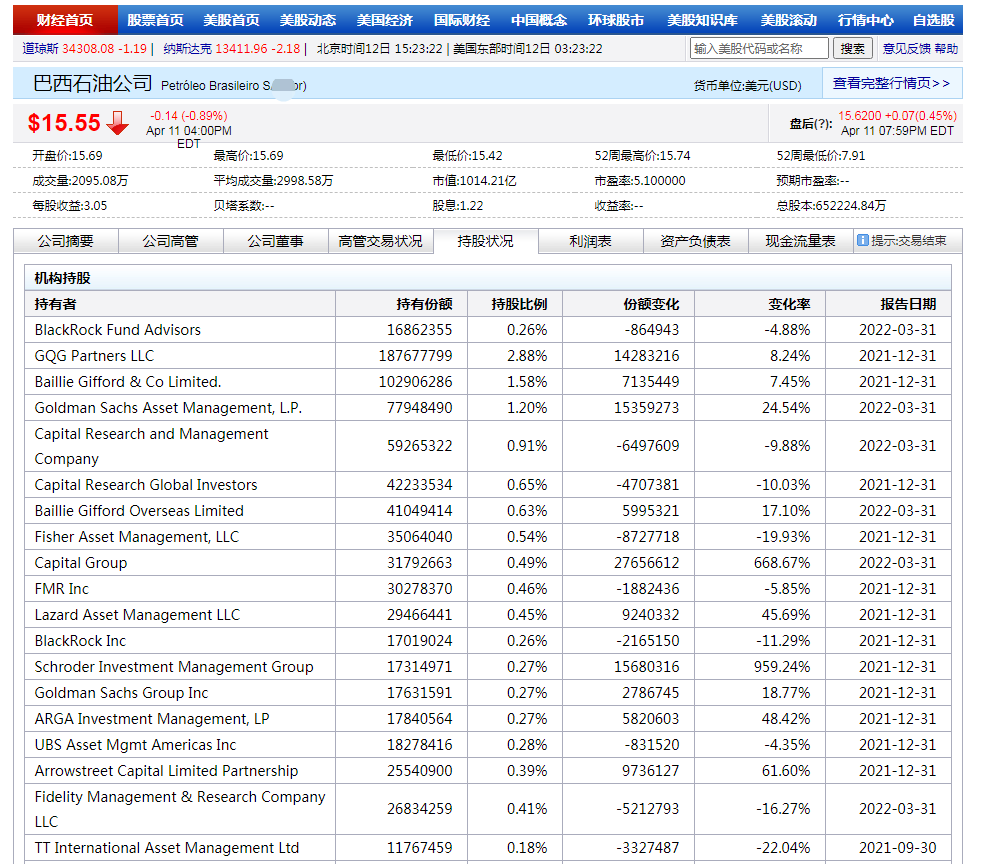Screen dimensions: 983x864
Task: Click the blue info icon beside 提示:交易结束
Action: (x=863, y=241)
